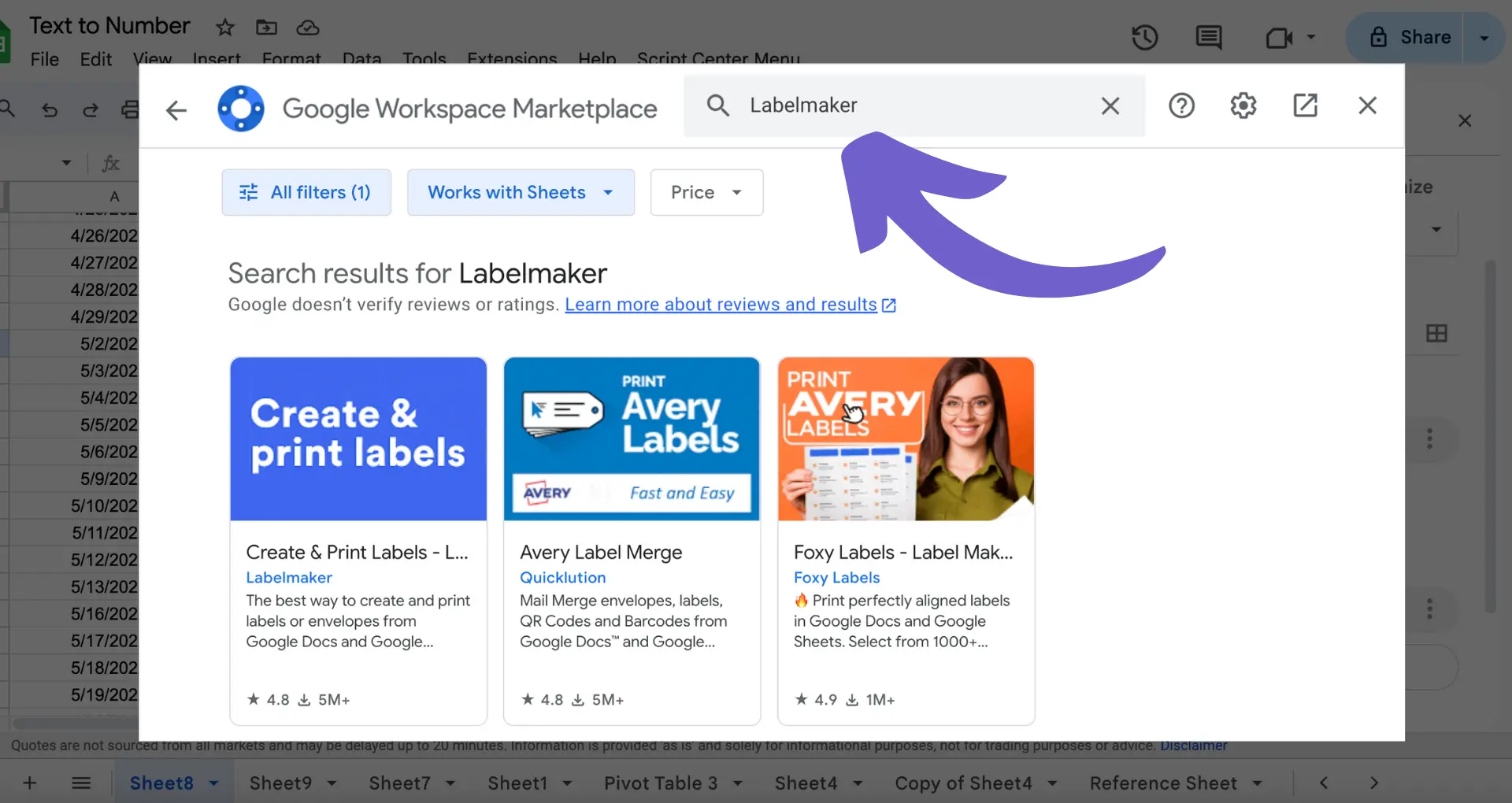Image resolution: width=1512 pixels, height=803 pixels.
Task: Click the Share button
Action: point(1410,37)
